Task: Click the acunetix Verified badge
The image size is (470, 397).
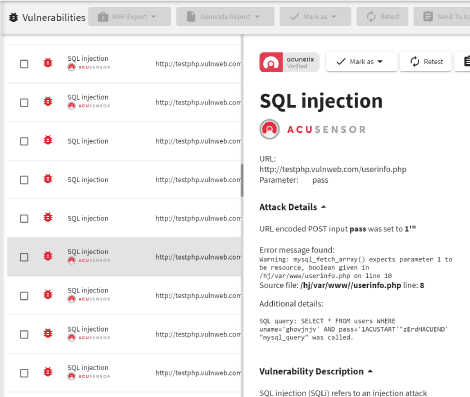Action: click(289, 62)
